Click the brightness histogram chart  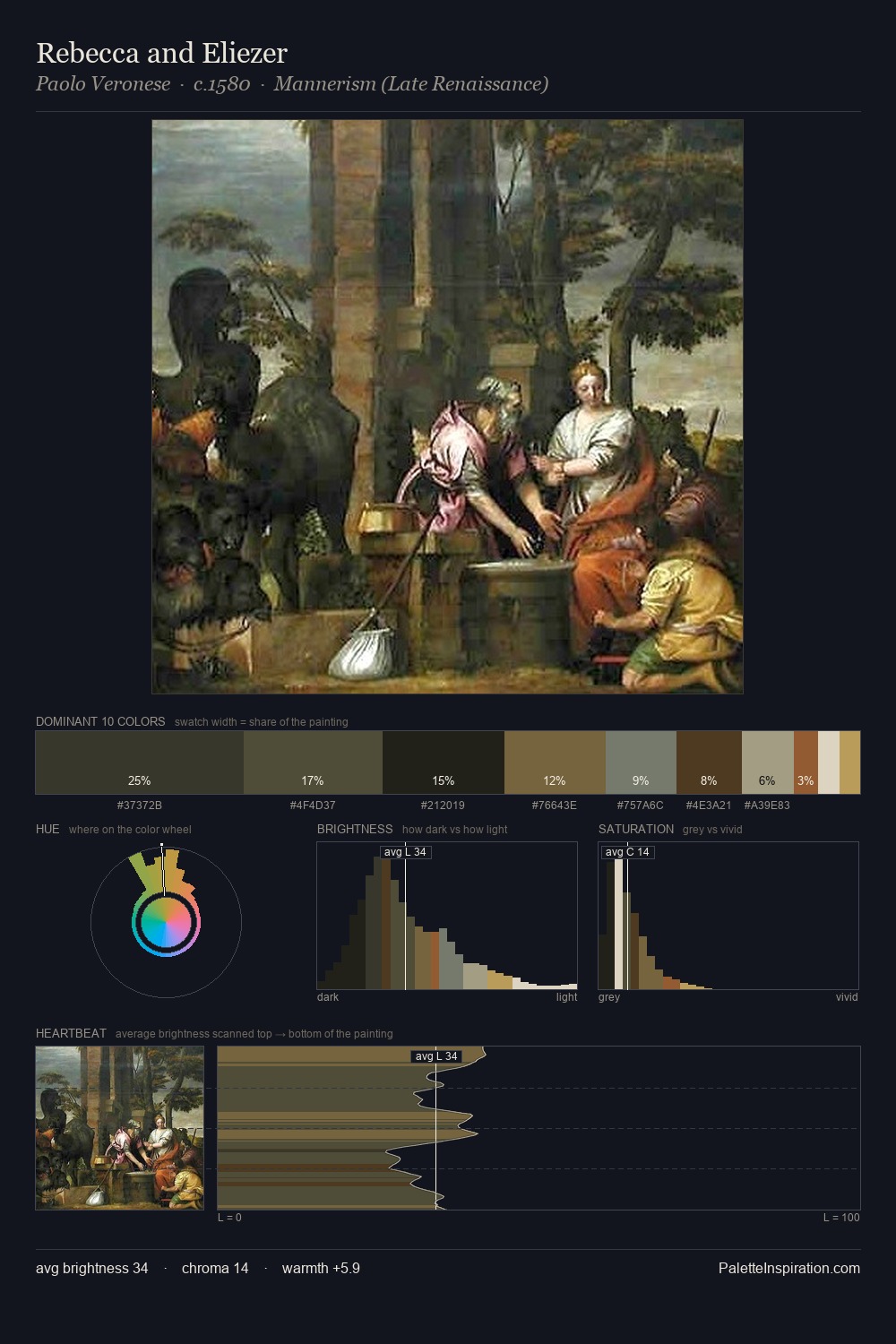[x=447, y=916]
